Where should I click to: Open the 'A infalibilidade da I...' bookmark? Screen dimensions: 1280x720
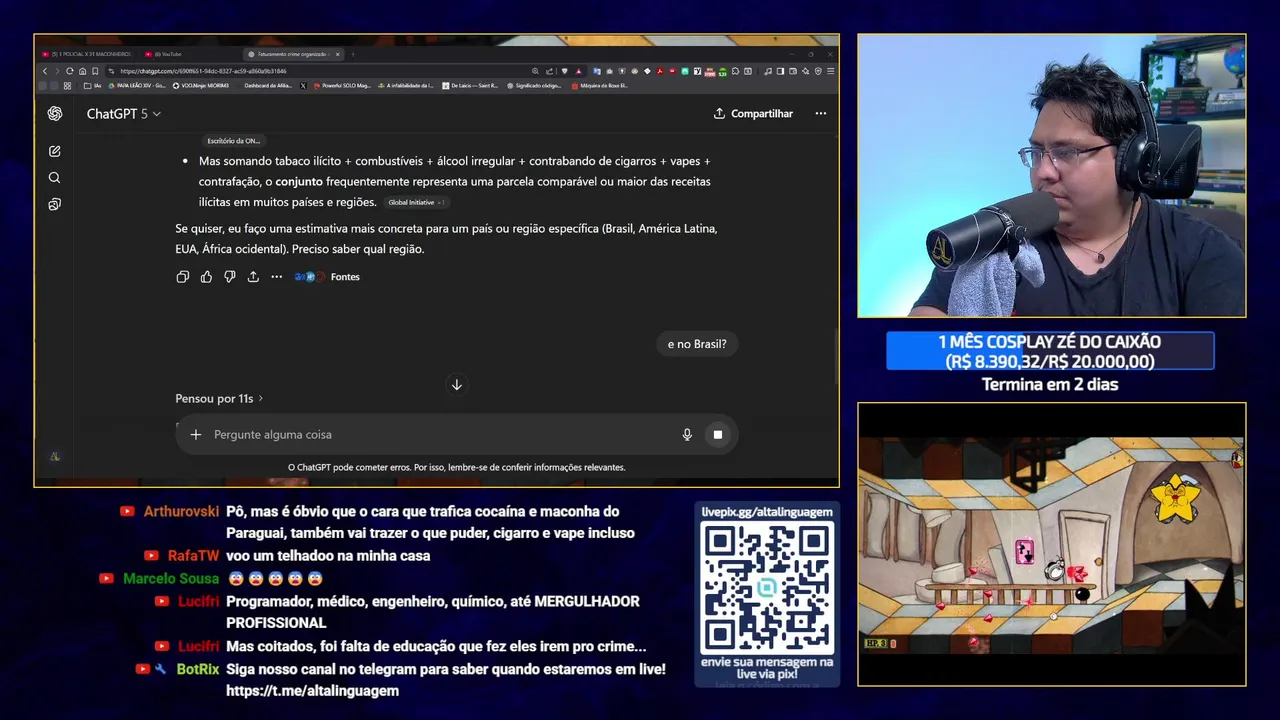pos(405,86)
